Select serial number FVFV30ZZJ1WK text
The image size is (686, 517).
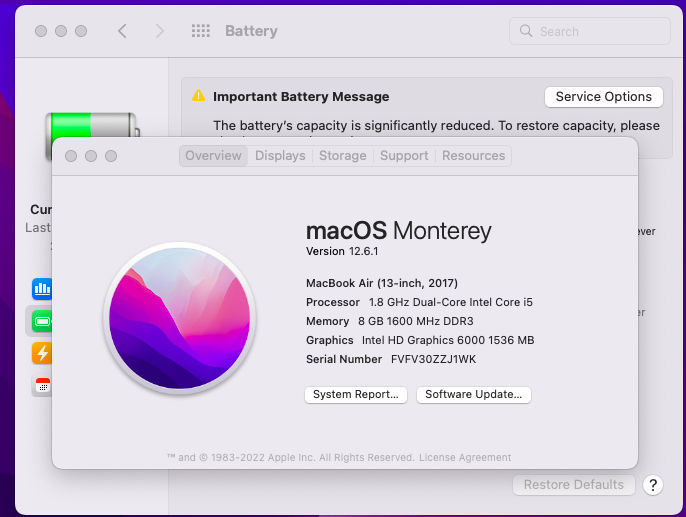433,359
